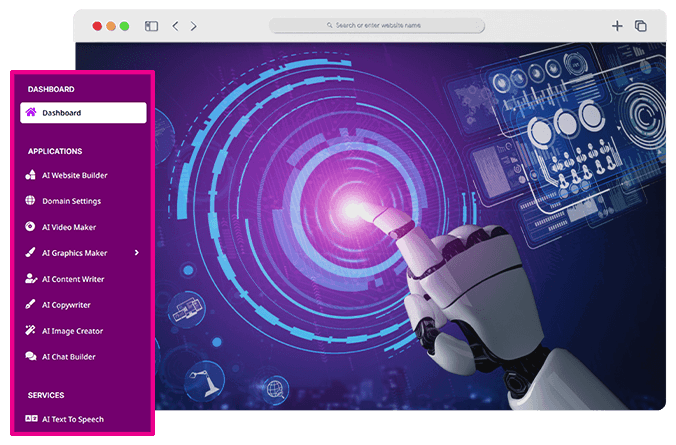Select the AI Copywriter pen icon
Image resolution: width=676 pixels, height=445 pixels.
click(31, 305)
